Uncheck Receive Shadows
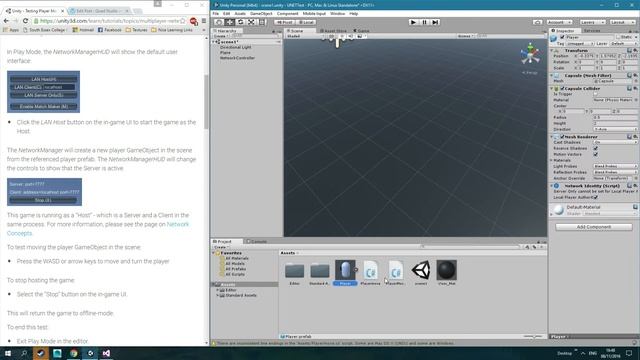Viewport: 640px width, 360px height. [596, 149]
